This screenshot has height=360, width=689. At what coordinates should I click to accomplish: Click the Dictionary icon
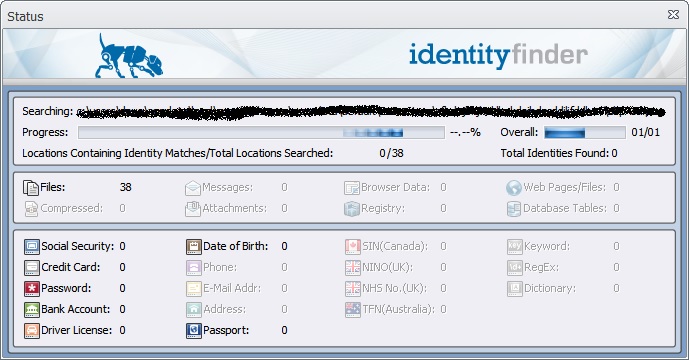click(x=515, y=288)
